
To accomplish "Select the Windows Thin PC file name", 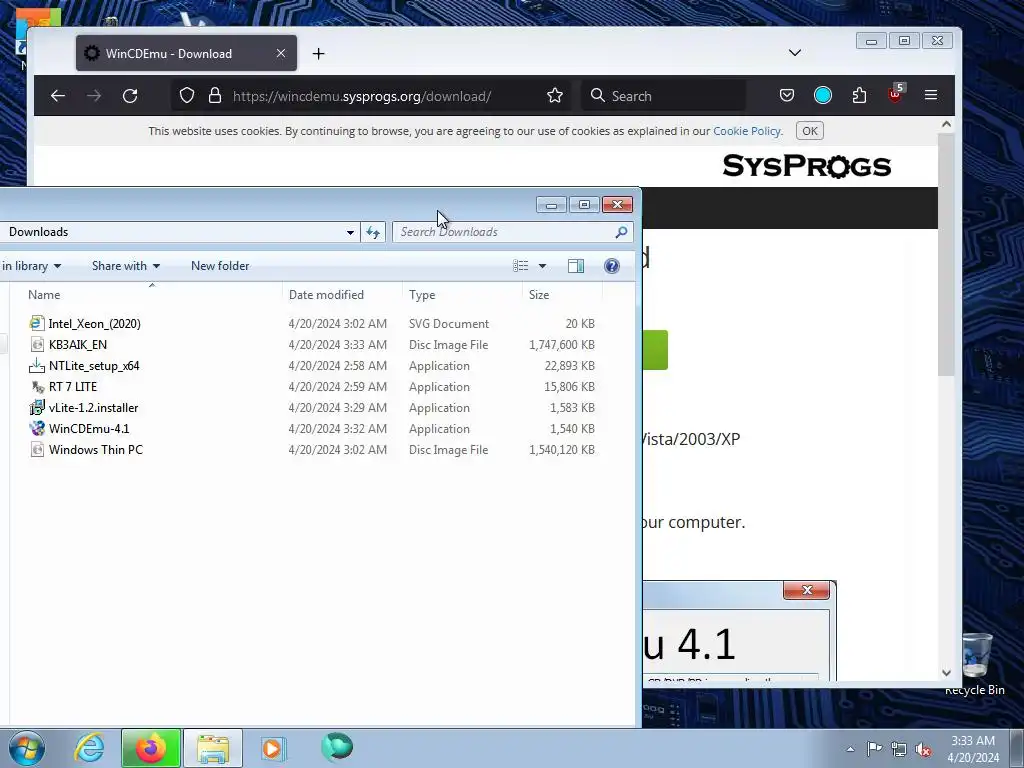I will [95, 450].
